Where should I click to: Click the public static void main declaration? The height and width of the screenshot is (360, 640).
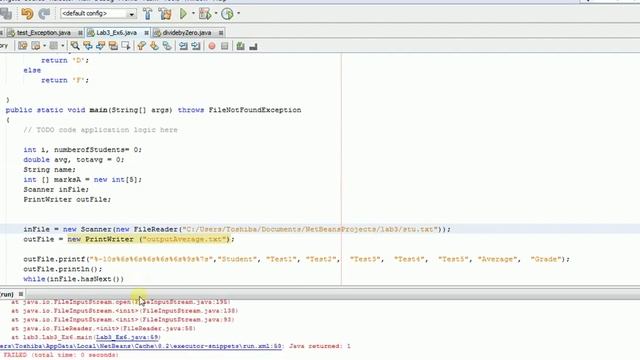pyautogui.click(x=153, y=110)
